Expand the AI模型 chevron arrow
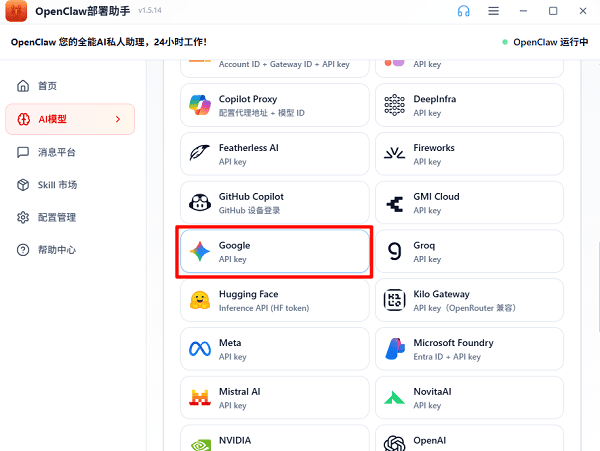 pos(118,119)
